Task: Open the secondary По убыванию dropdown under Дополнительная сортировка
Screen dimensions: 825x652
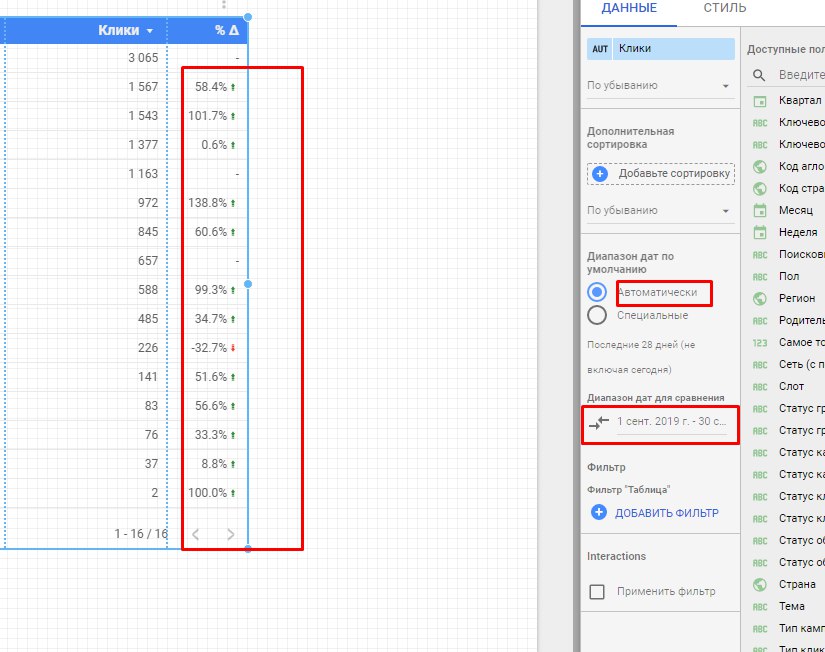Action: [659, 210]
